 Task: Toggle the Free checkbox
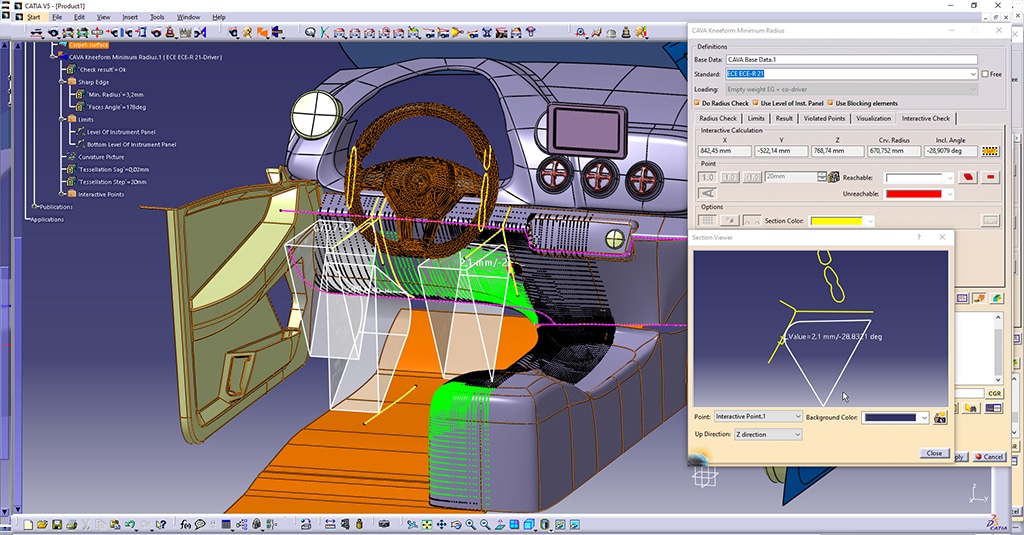985,74
